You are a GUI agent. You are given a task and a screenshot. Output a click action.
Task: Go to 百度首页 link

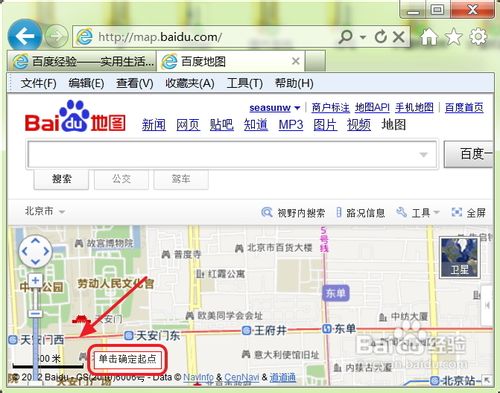[x=464, y=108]
